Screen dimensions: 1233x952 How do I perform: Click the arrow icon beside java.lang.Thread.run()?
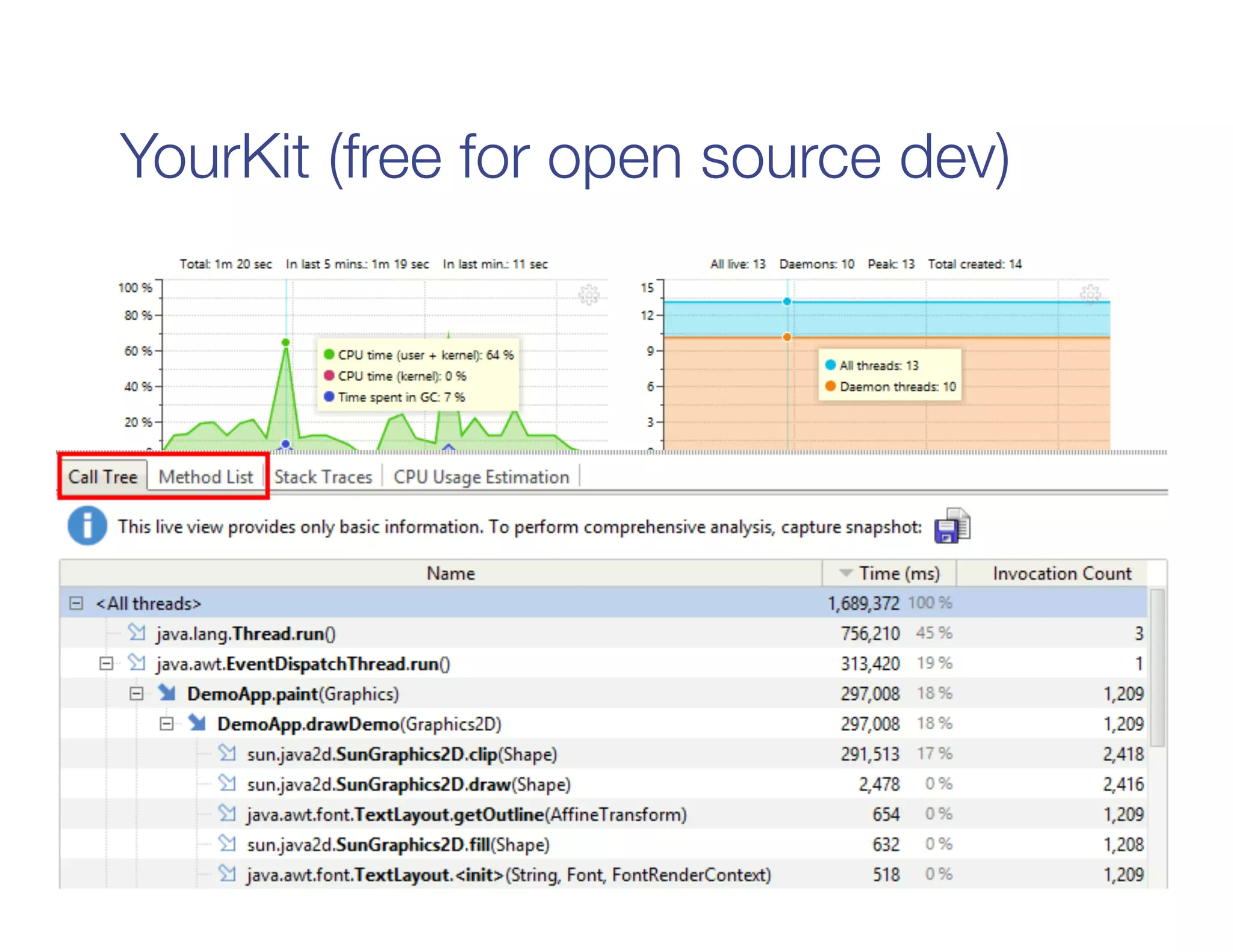[137, 632]
